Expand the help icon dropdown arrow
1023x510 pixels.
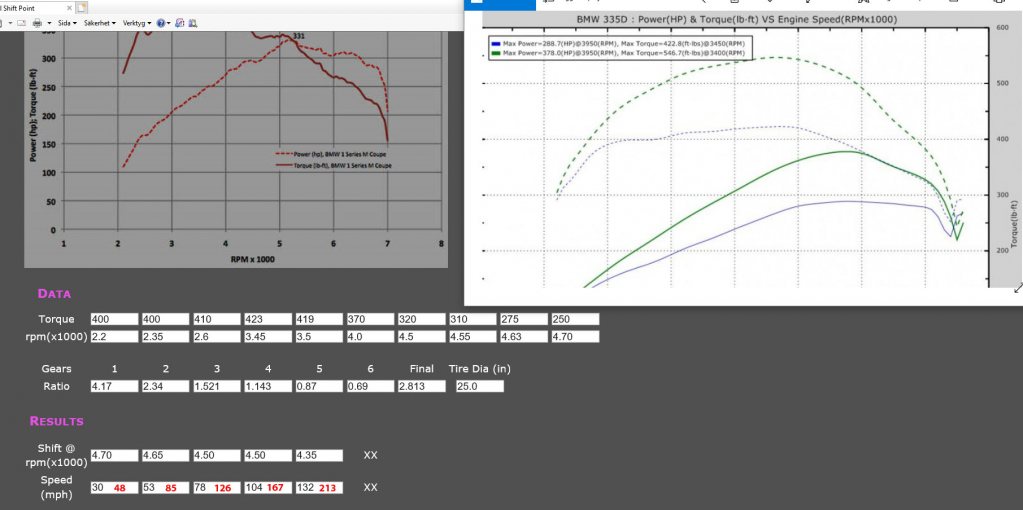[x=169, y=23]
